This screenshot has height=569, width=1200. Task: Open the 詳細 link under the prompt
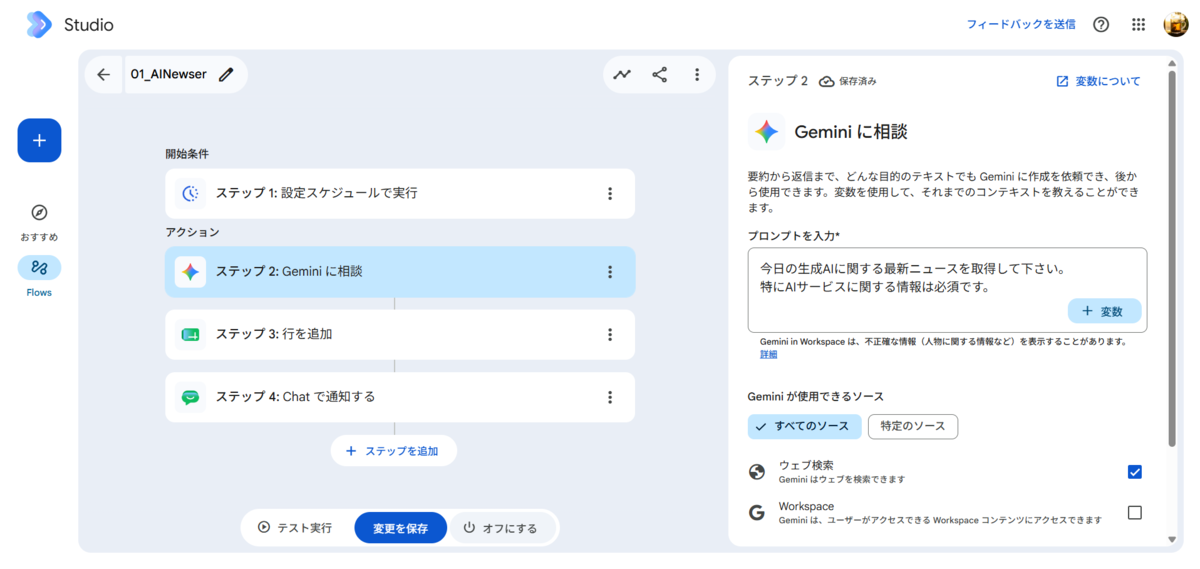click(768, 354)
